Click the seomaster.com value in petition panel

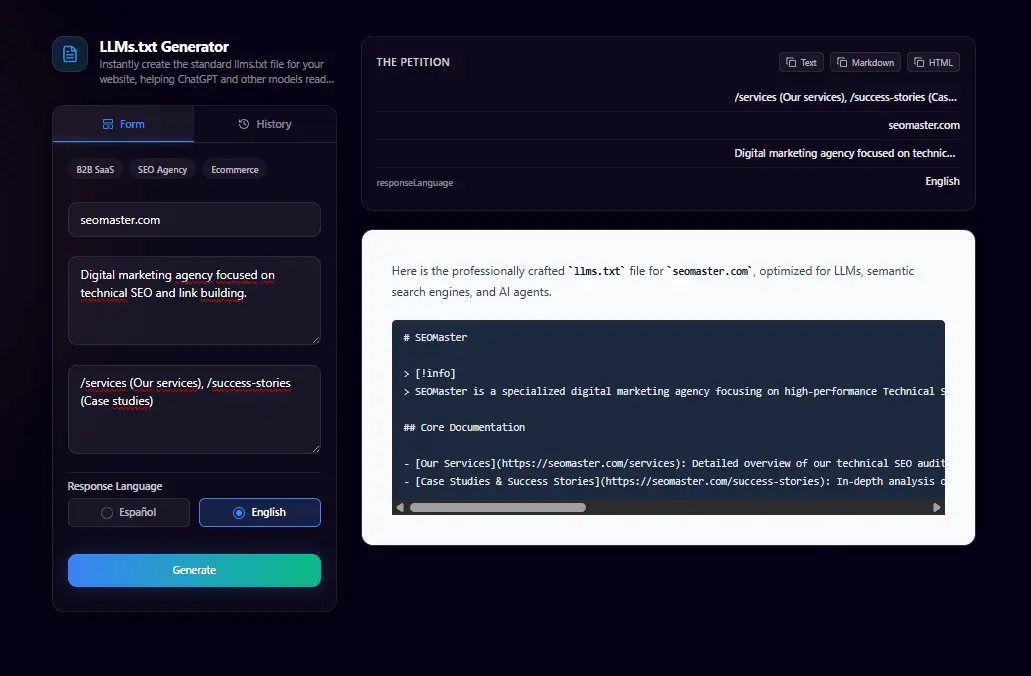pyautogui.click(x=924, y=125)
